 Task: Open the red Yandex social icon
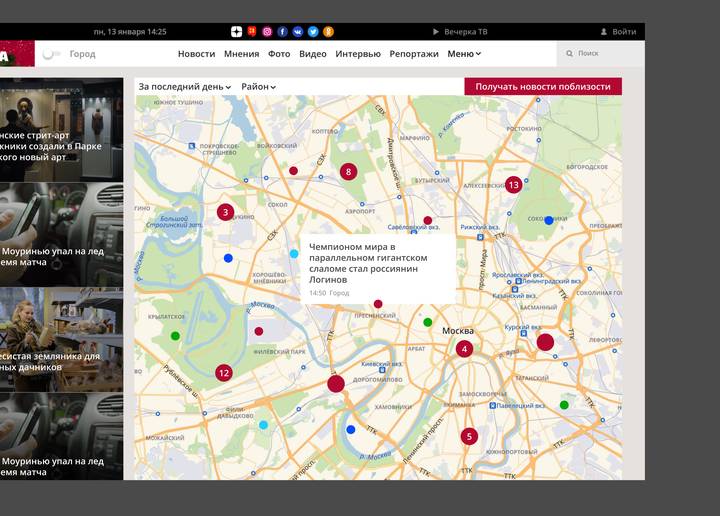coord(252,31)
